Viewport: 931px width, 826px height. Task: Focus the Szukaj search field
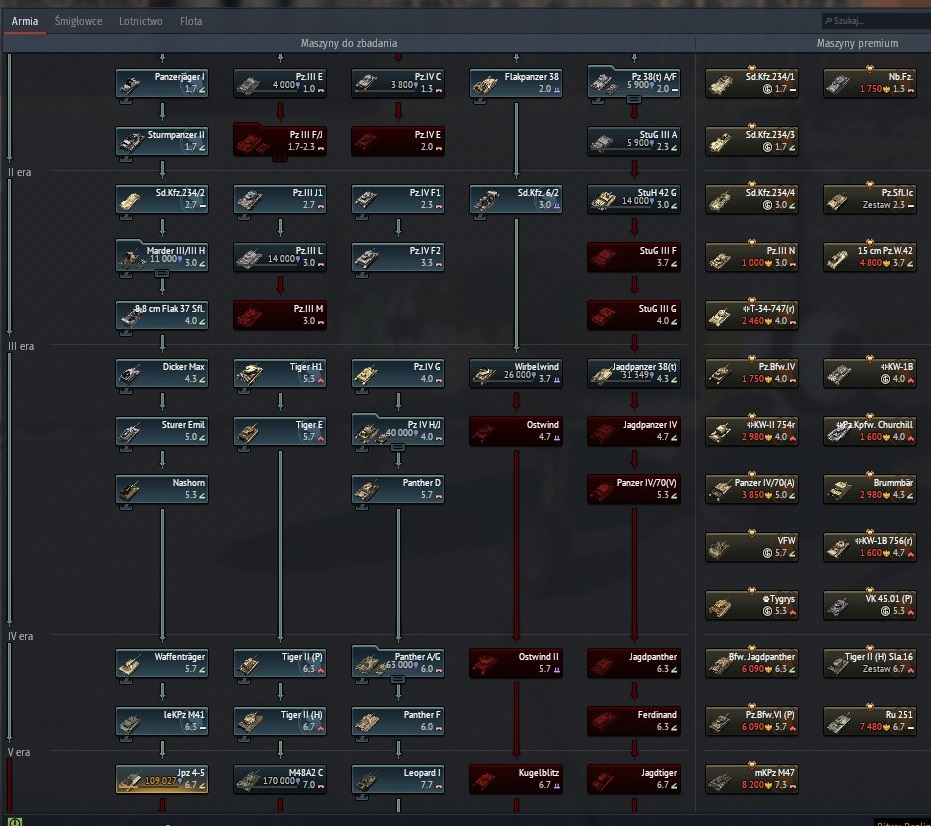point(876,21)
